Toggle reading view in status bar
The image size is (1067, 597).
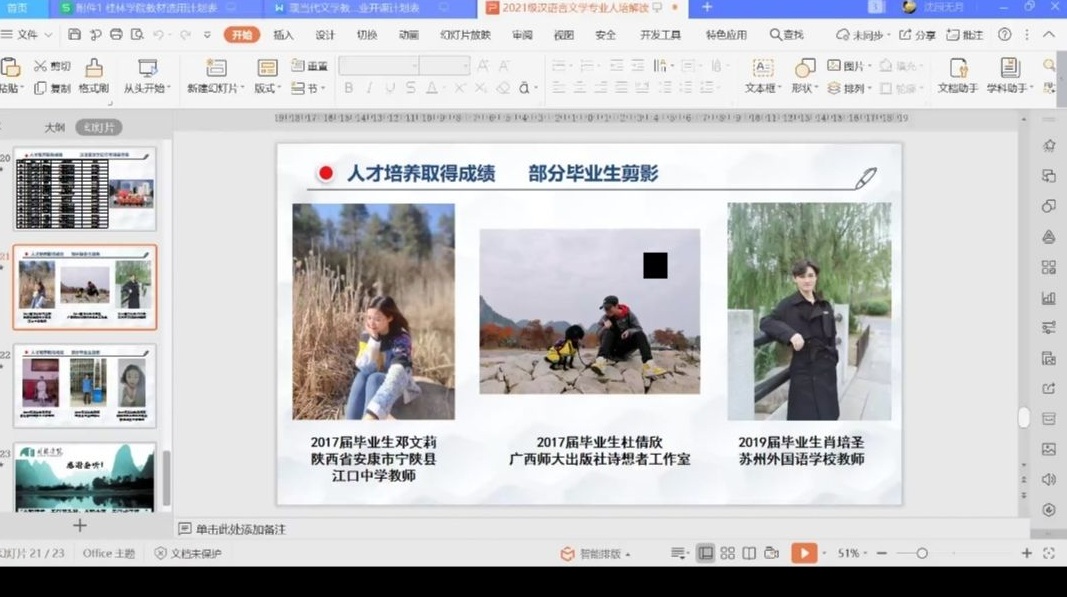[749, 553]
